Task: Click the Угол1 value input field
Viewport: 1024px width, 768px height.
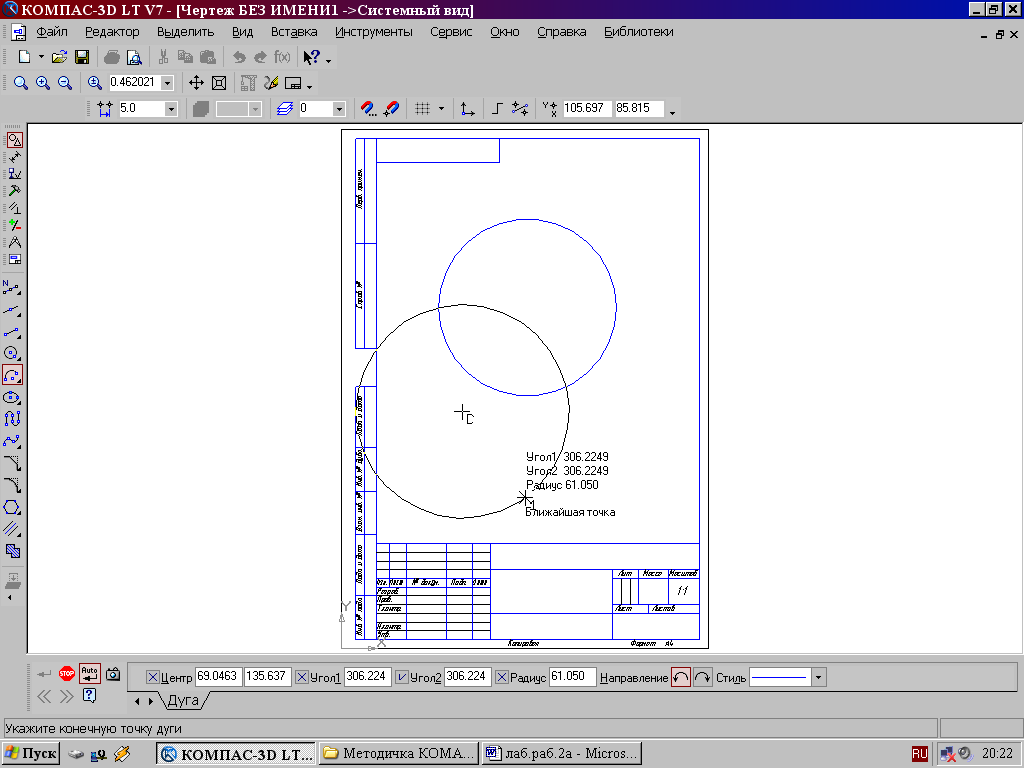Action: [x=368, y=677]
